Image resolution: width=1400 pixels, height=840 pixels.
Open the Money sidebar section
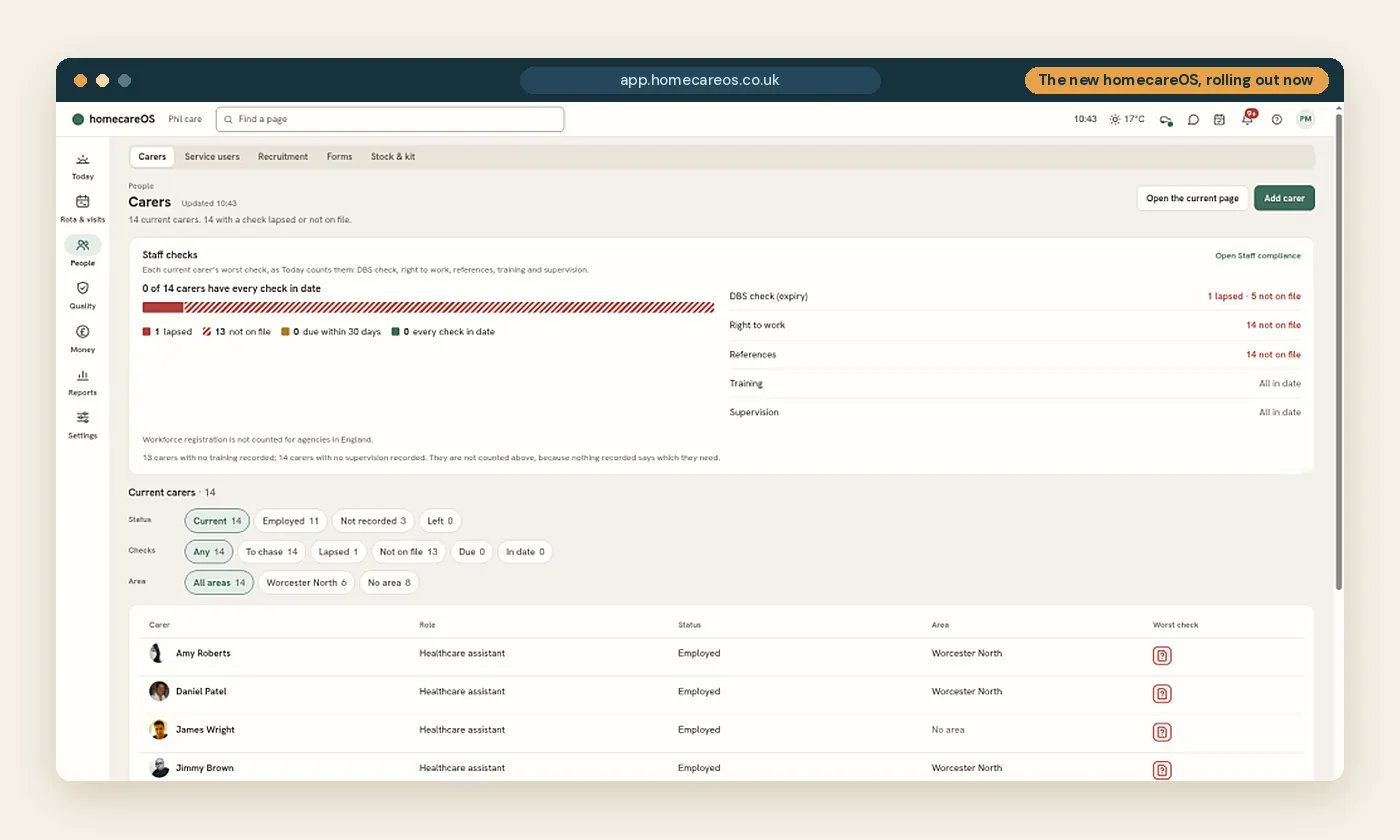click(82, 338)
